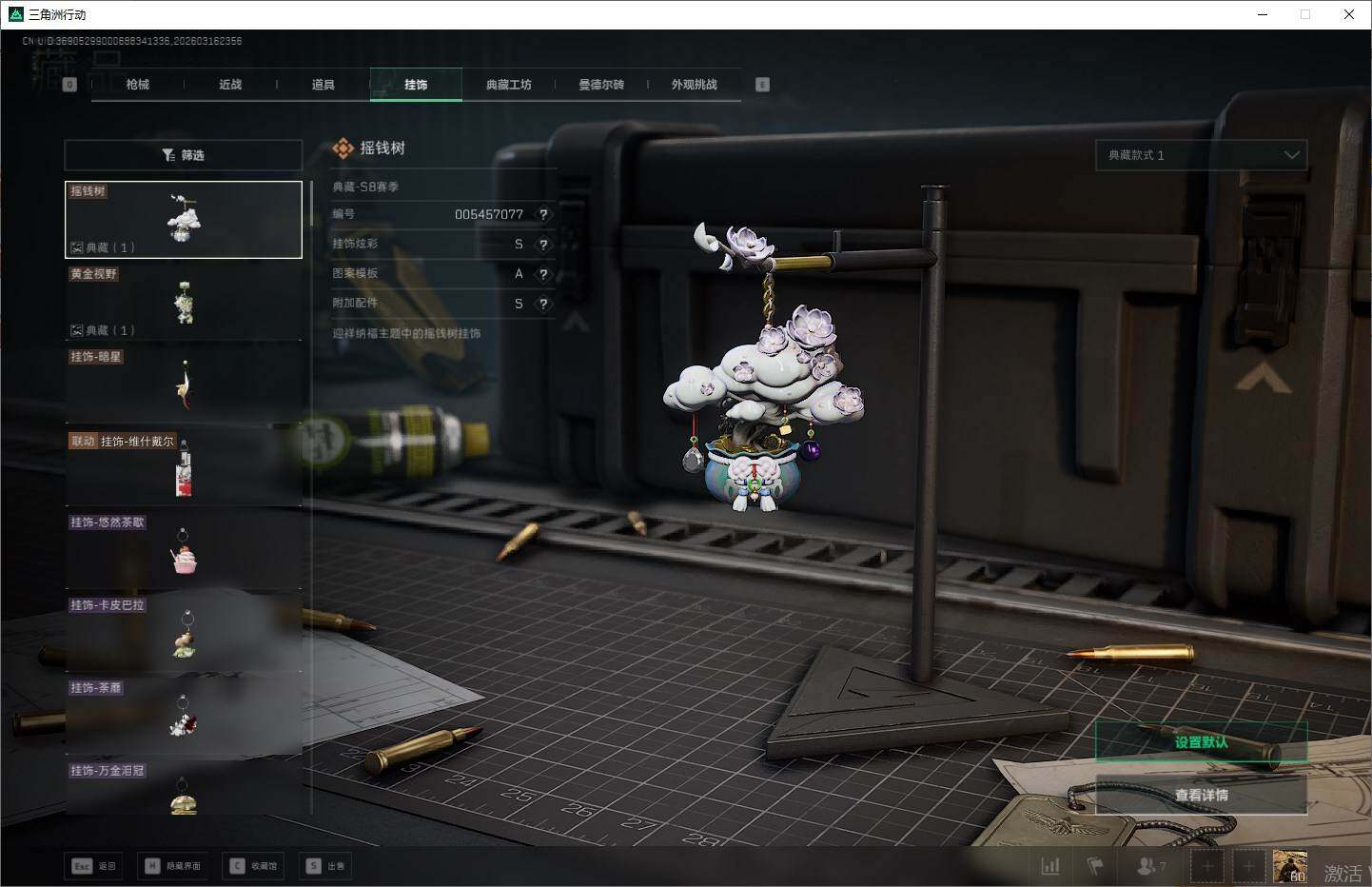Viewport: 1372px width, 887px height.
Task: Click the A grade in 图案模板 row
Action: (x=519, y=274)
